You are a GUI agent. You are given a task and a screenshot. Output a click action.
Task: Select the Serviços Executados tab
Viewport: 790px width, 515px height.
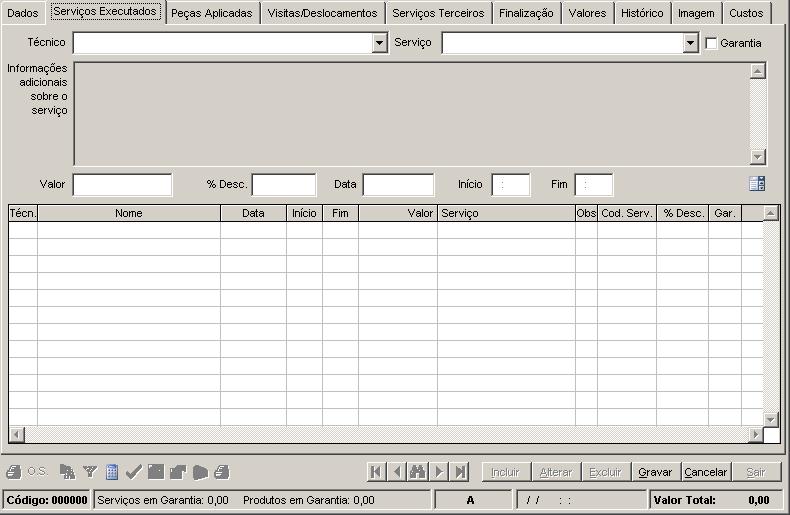[105, 12]
